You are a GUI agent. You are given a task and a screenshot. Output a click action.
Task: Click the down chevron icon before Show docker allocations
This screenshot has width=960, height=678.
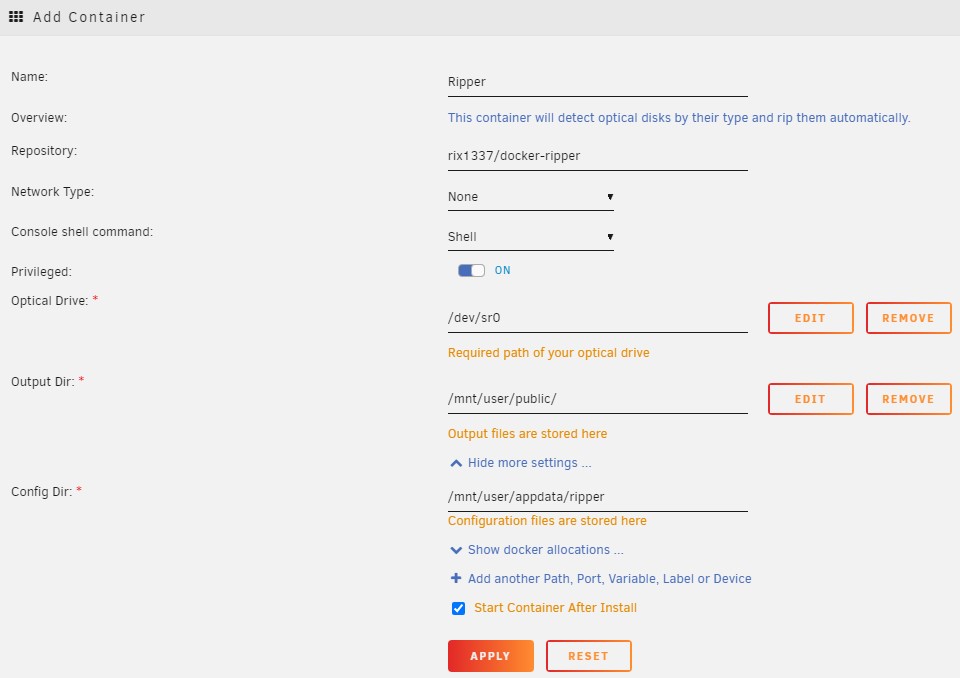(456, 550)
